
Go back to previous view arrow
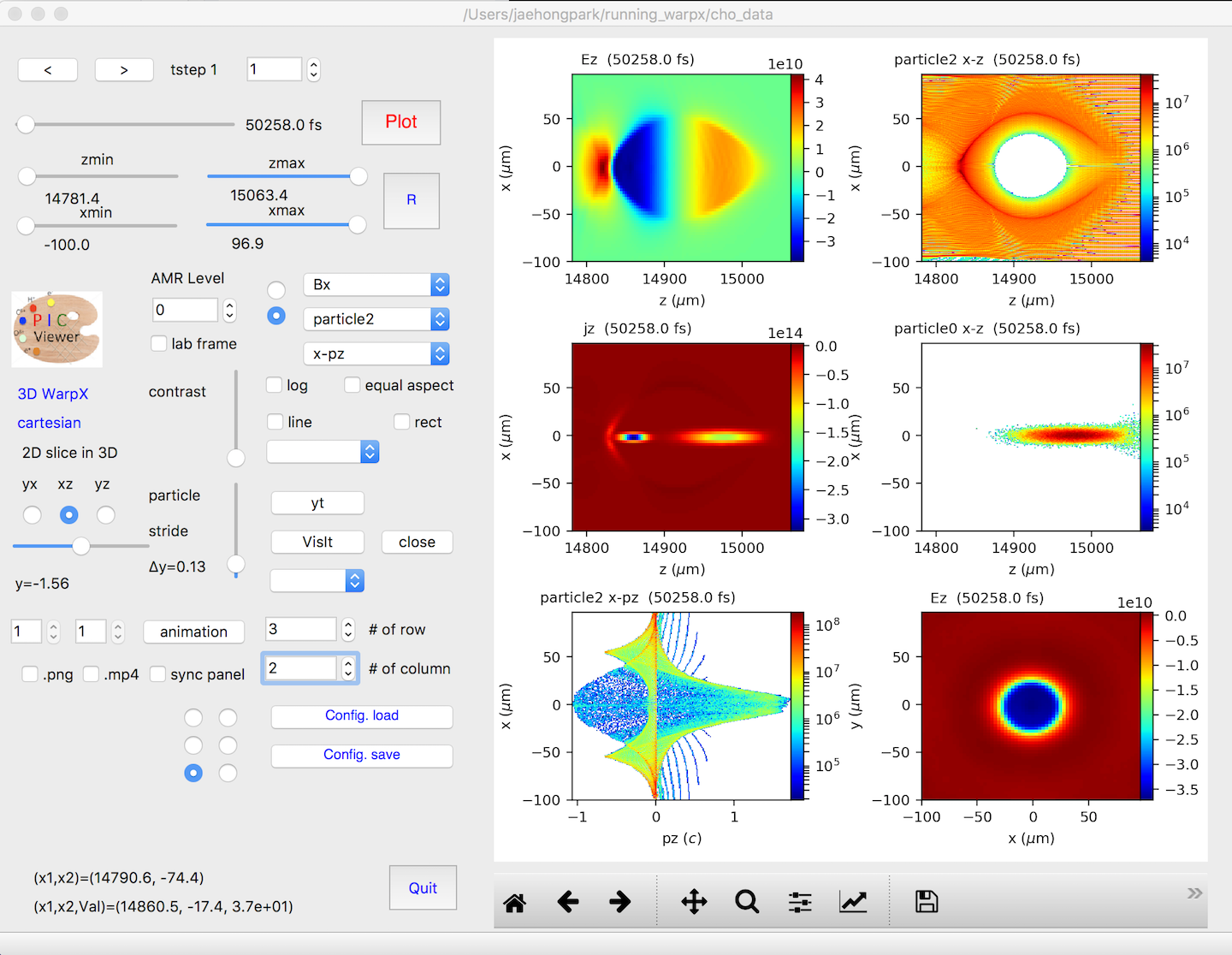[x=568, y=902]
